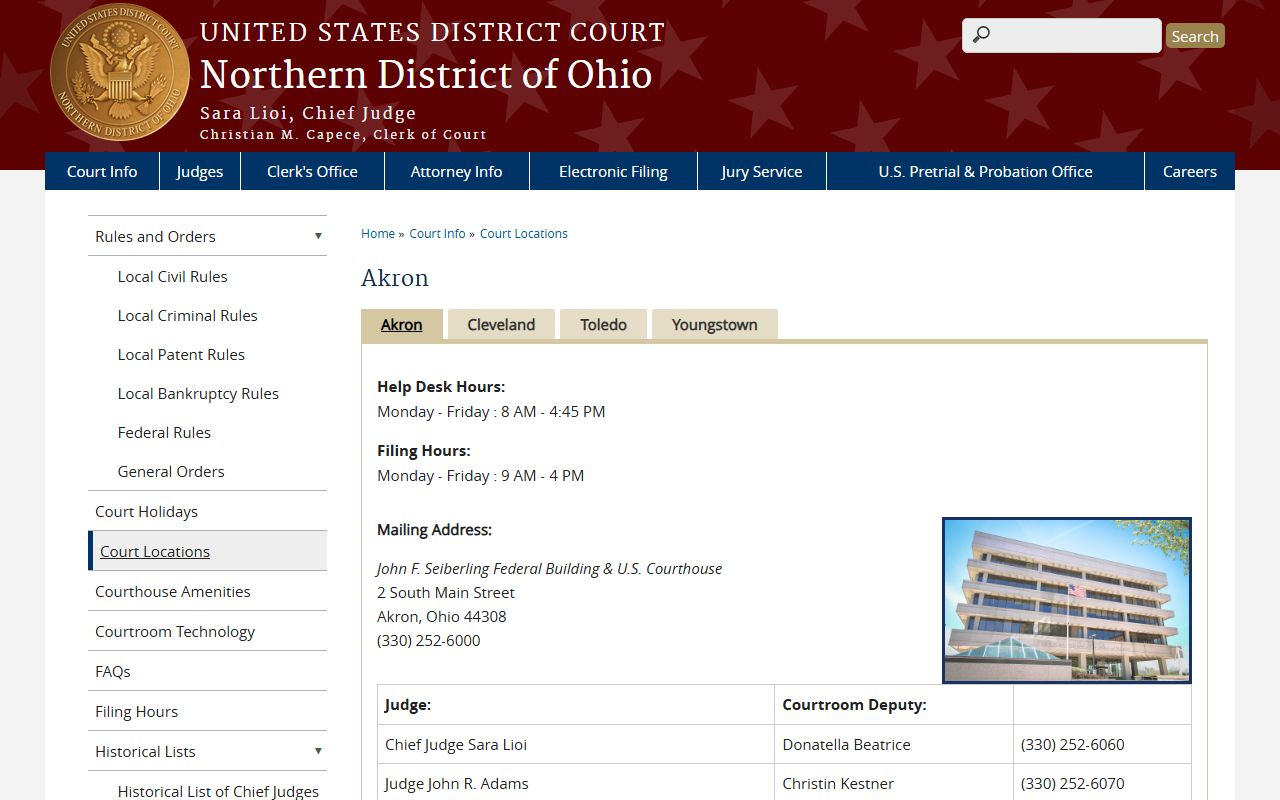Switch to the Toledo tab
The height and width of the screenshot is (800, 1280).
click(603, 324)
